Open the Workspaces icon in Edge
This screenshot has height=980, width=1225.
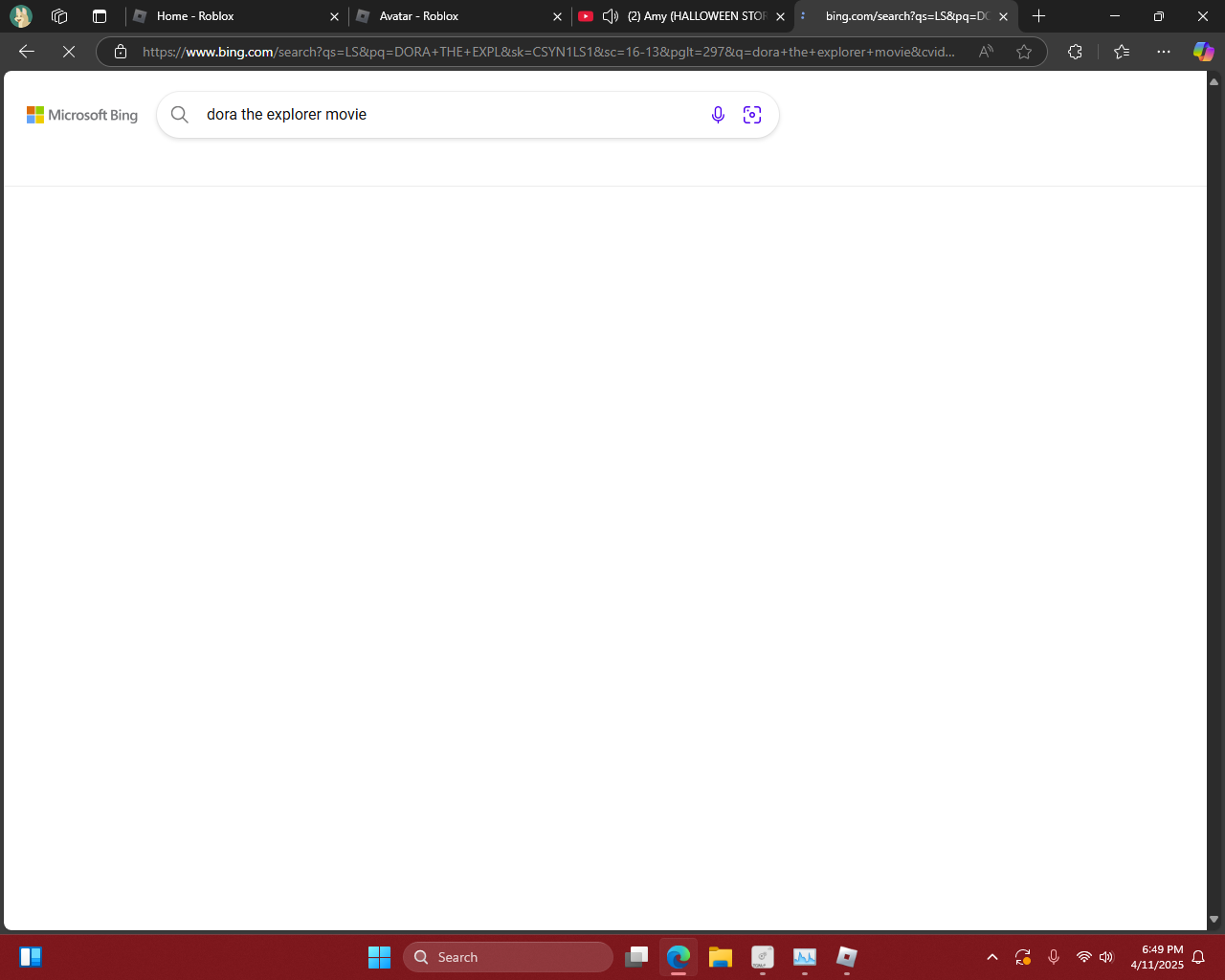coord(59,16)
